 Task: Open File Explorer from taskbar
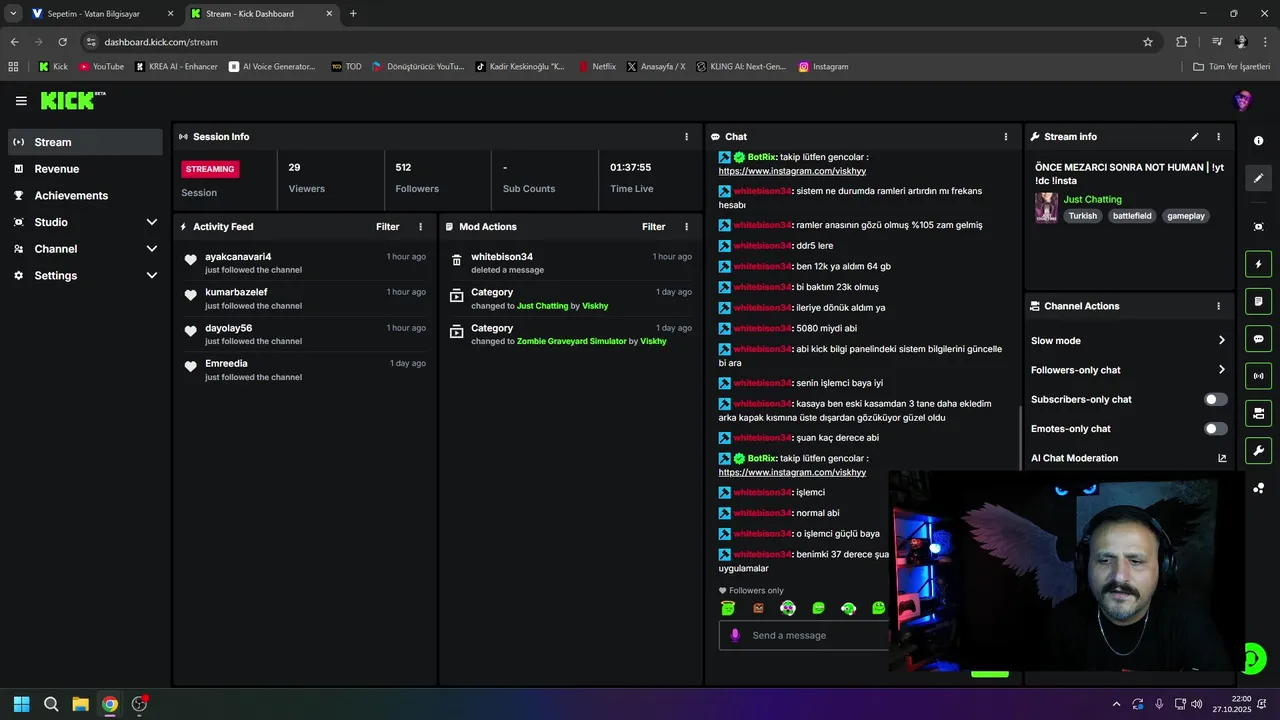pyautogui.click(x=80, y=704)
